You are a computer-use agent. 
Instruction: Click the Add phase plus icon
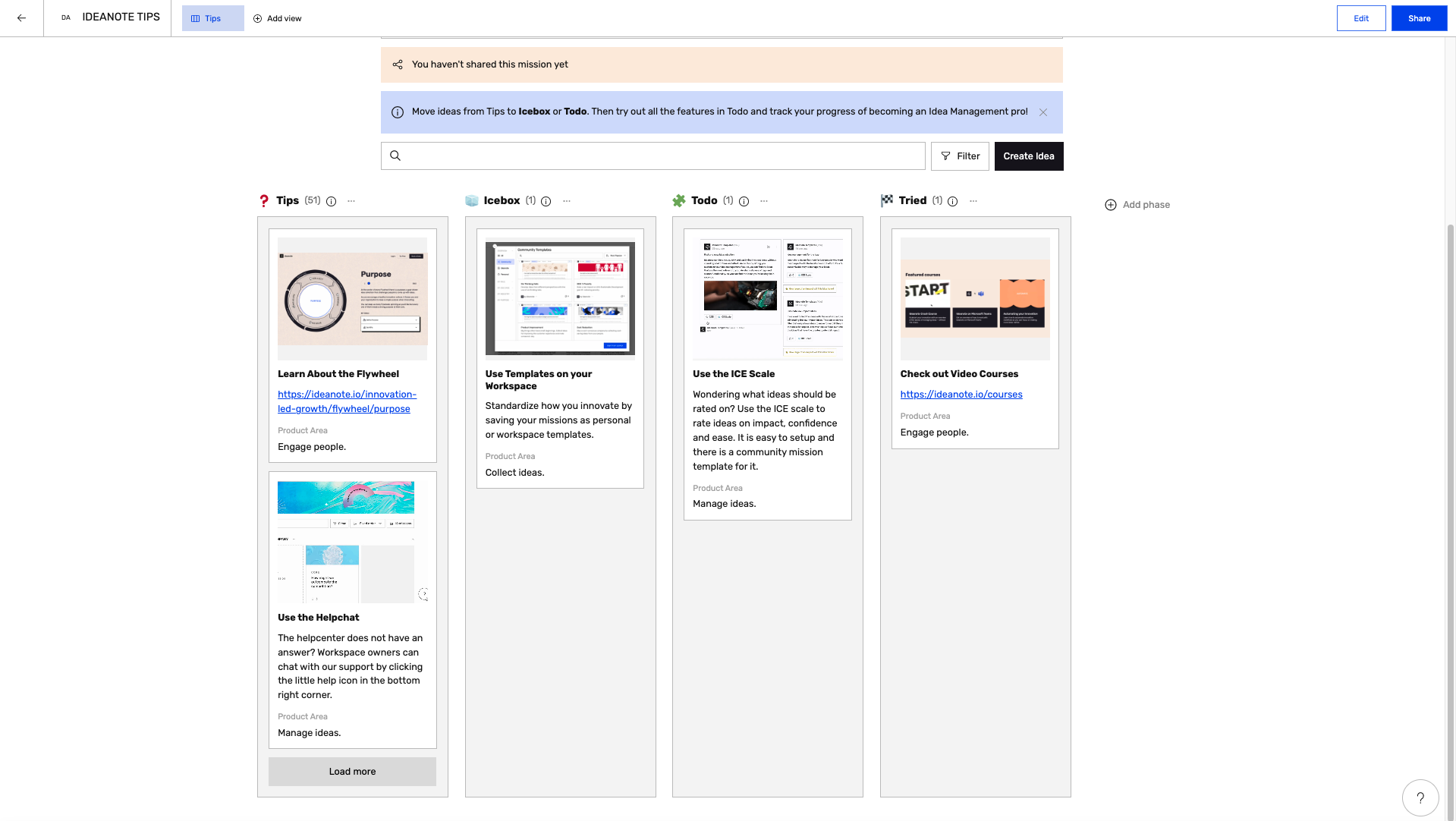(x=1110, y=204)
